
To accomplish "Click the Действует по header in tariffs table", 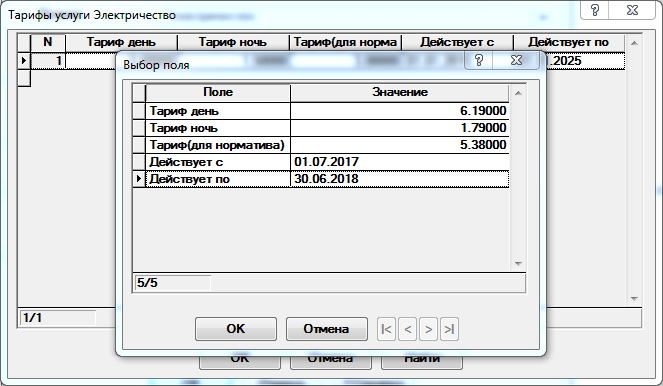I will tap(568, 42).
